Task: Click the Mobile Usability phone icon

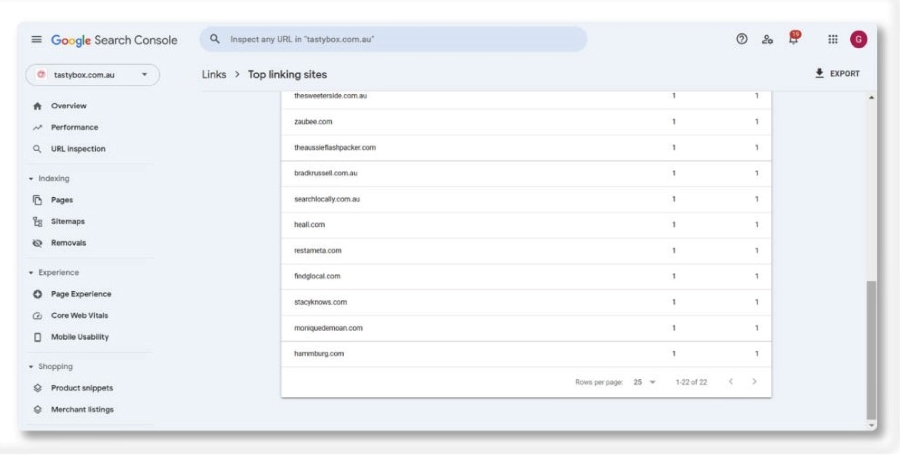Action: click(37, 337)
